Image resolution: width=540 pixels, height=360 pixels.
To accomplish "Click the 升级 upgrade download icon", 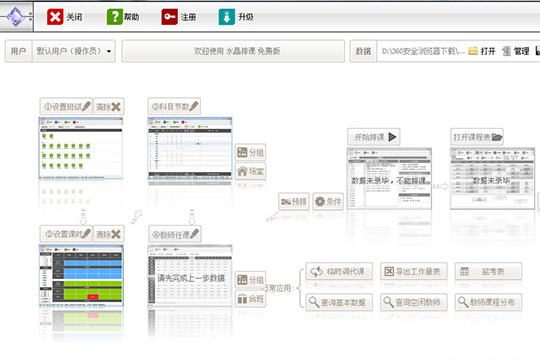I will pos(227,17).
